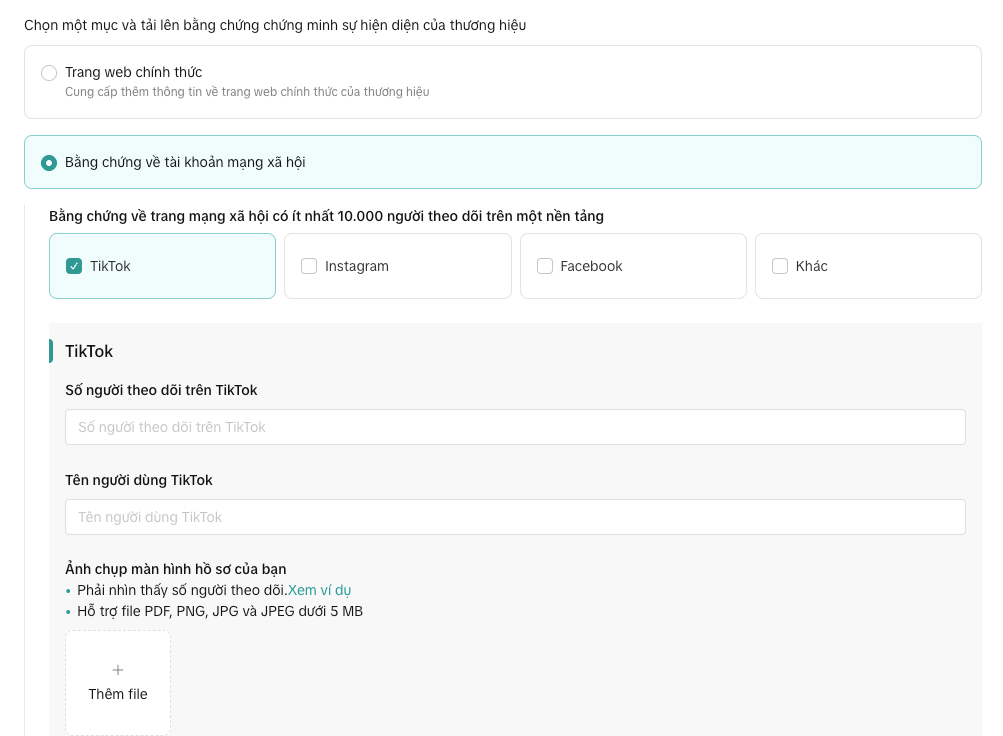Open the "Xem ví dụ" link
Screen dimensions: 1003x736
click(319, 590)
